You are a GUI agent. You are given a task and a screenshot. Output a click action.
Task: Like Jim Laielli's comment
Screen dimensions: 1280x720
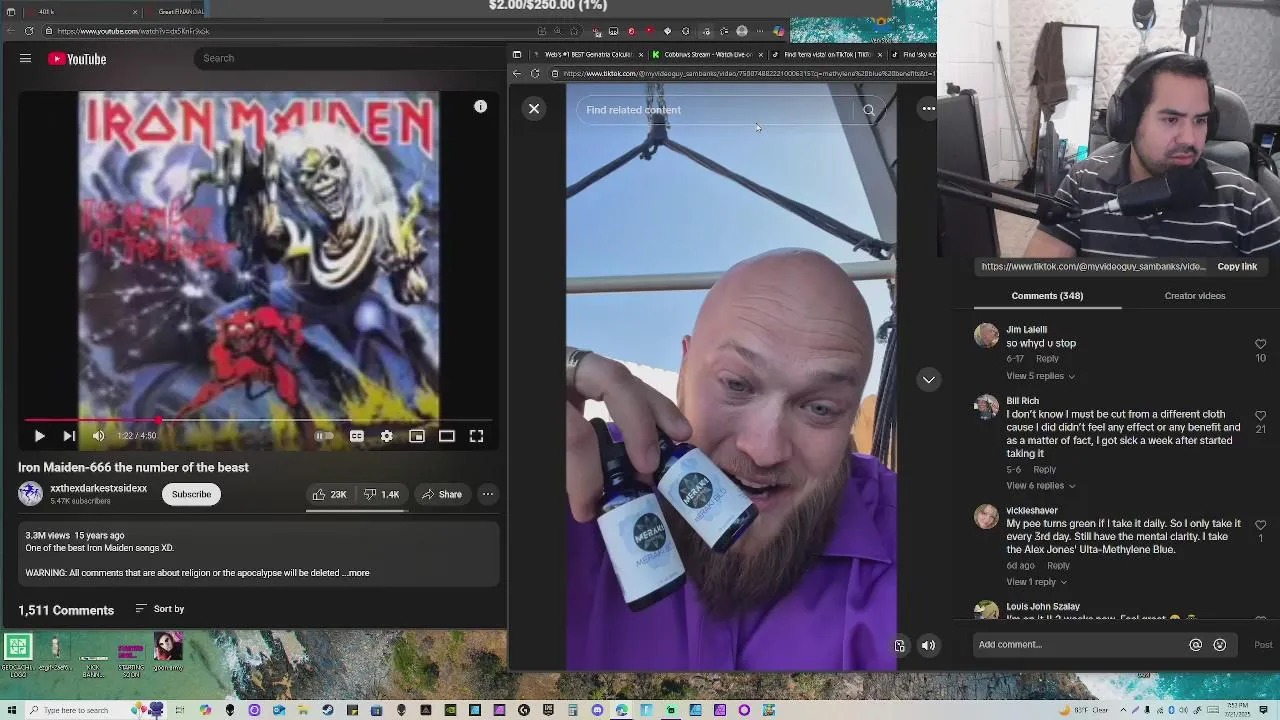coord(1260,344)
